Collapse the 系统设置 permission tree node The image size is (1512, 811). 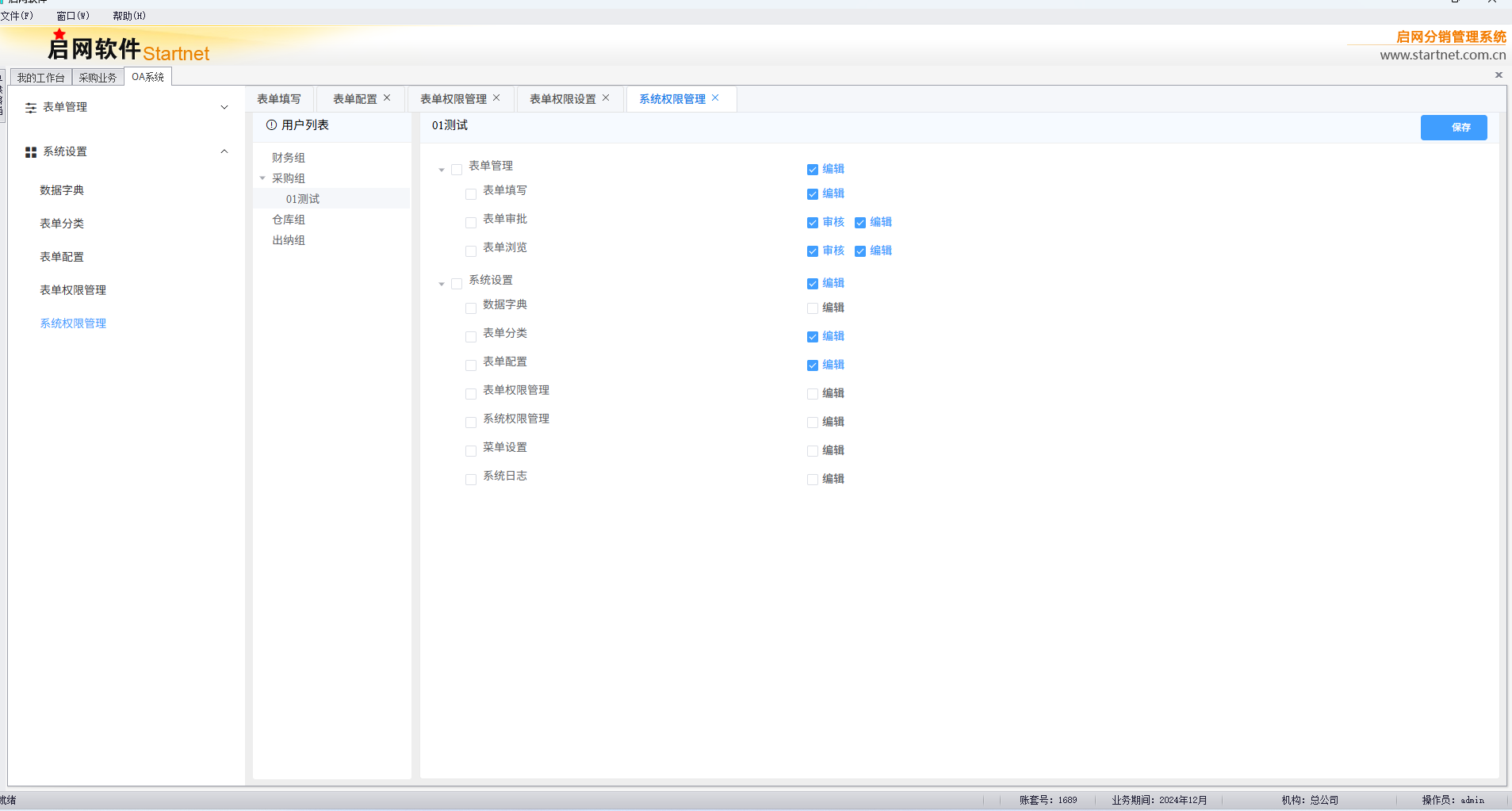tap(442, 284)
